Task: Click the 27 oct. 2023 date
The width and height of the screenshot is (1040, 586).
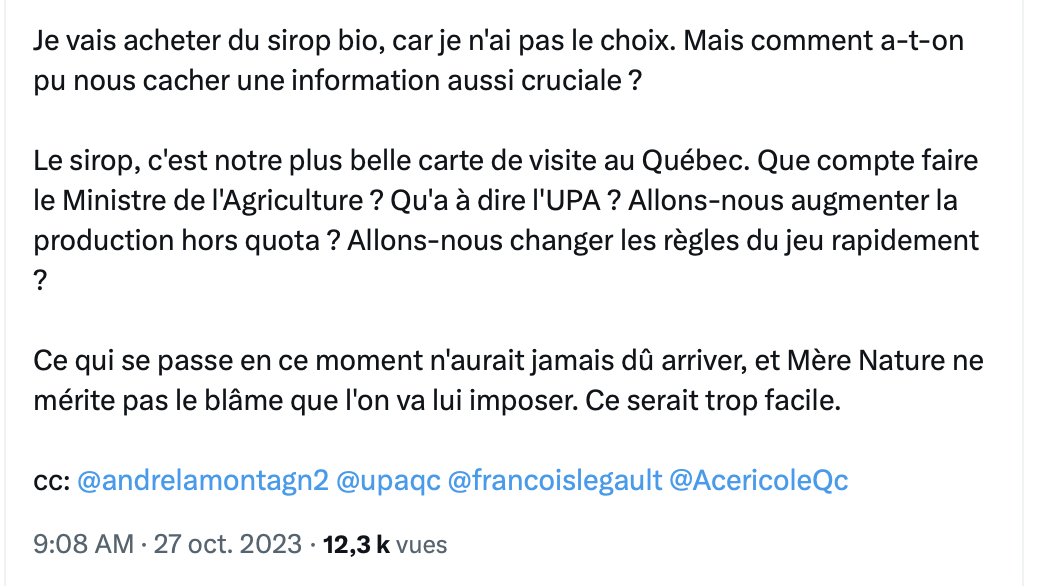Action: pos(228,544)
